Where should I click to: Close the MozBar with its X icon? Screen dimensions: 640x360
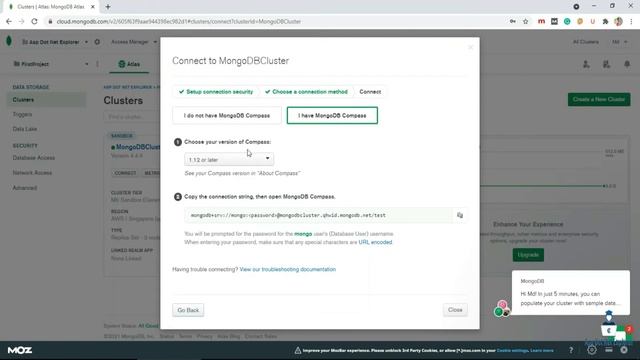coord(624,350)
